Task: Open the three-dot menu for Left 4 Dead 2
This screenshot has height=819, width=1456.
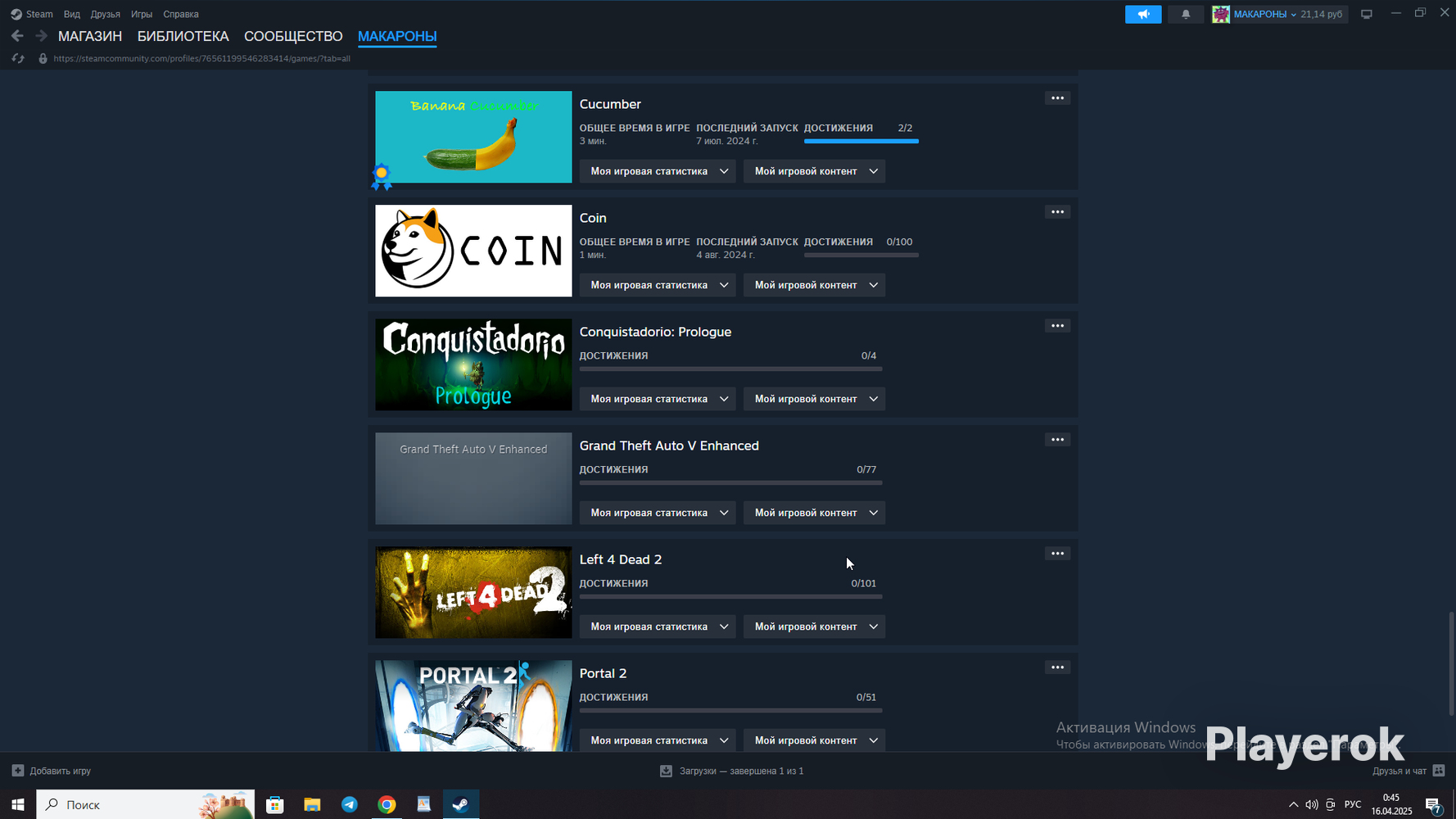Action: click(x=1057, y=554)
